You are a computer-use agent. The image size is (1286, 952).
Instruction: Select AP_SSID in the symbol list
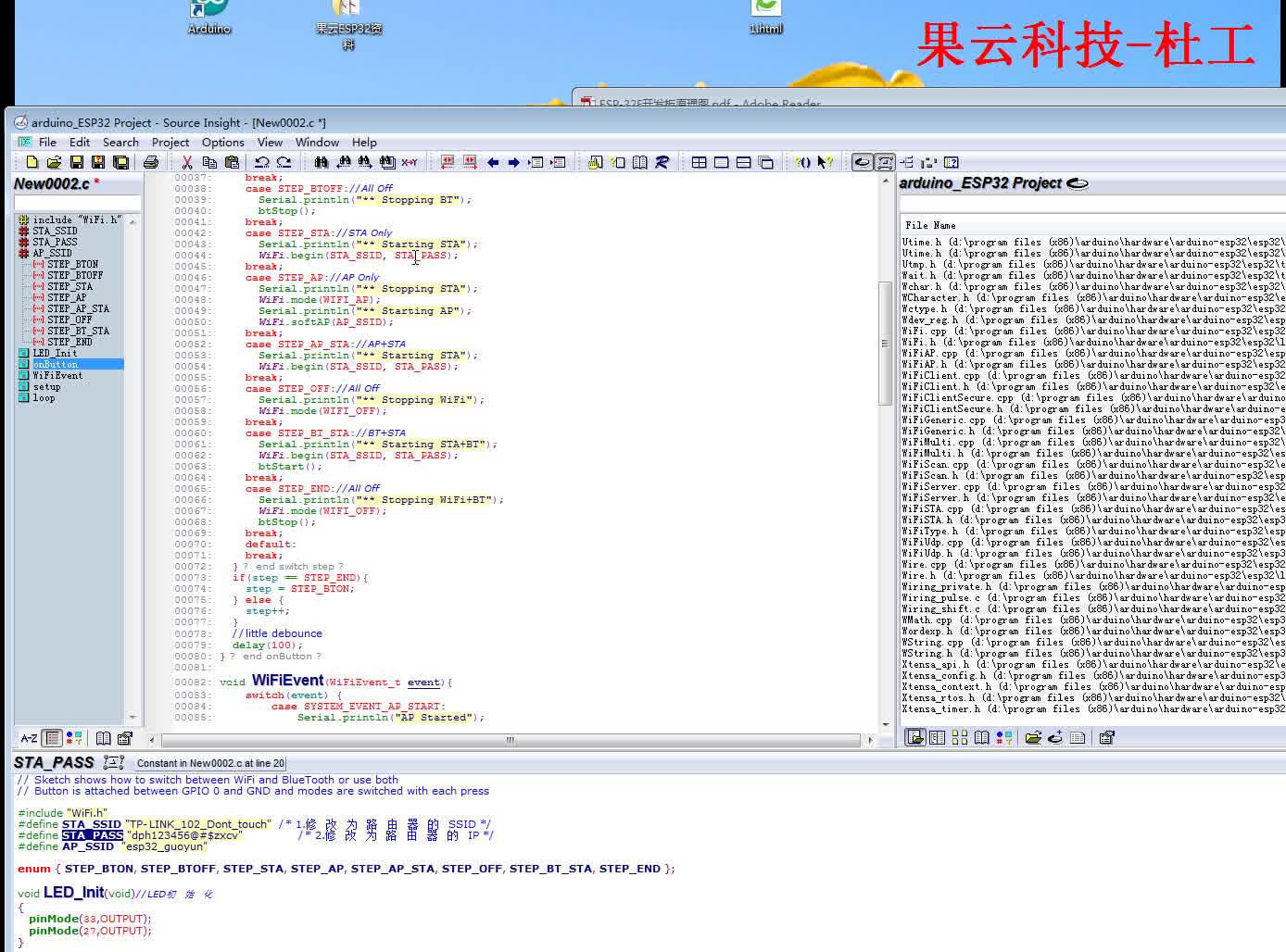52,253
